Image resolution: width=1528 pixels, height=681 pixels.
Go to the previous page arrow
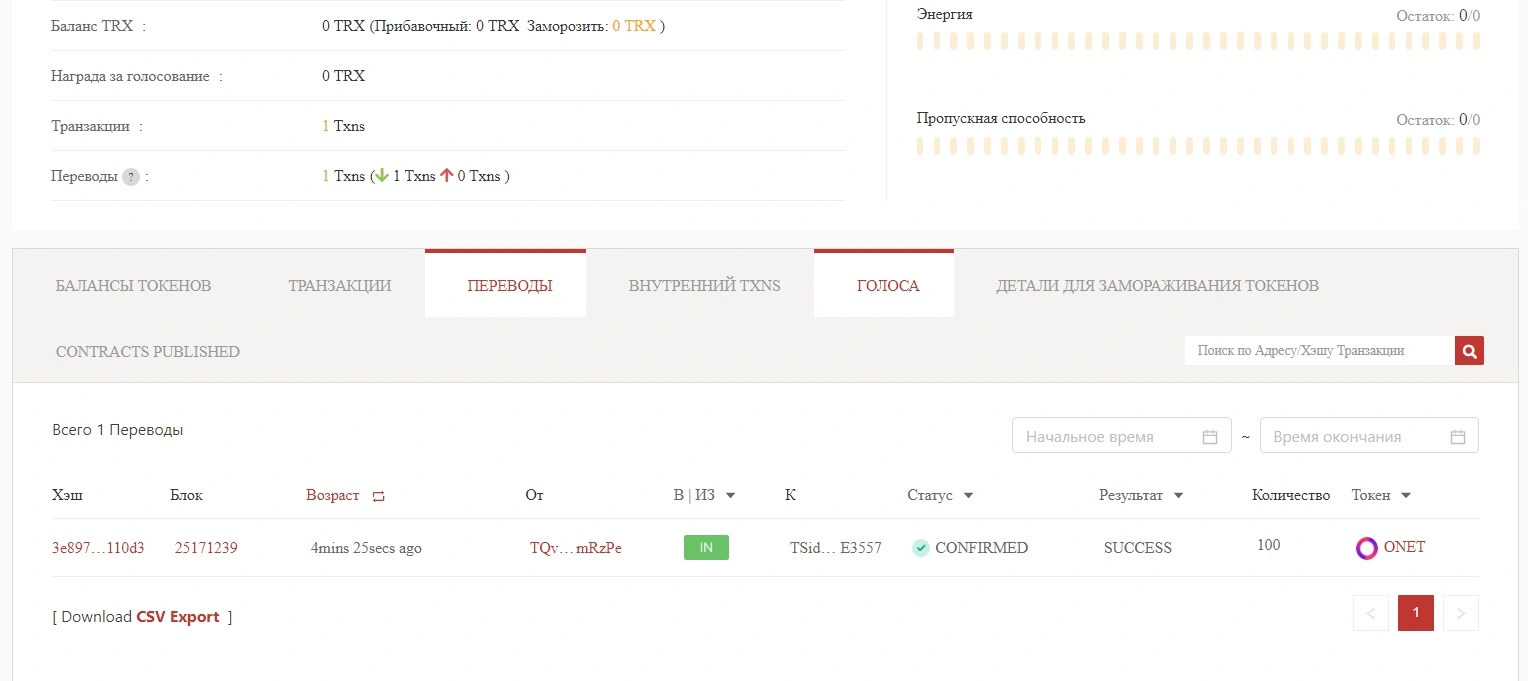[1370, 613]
